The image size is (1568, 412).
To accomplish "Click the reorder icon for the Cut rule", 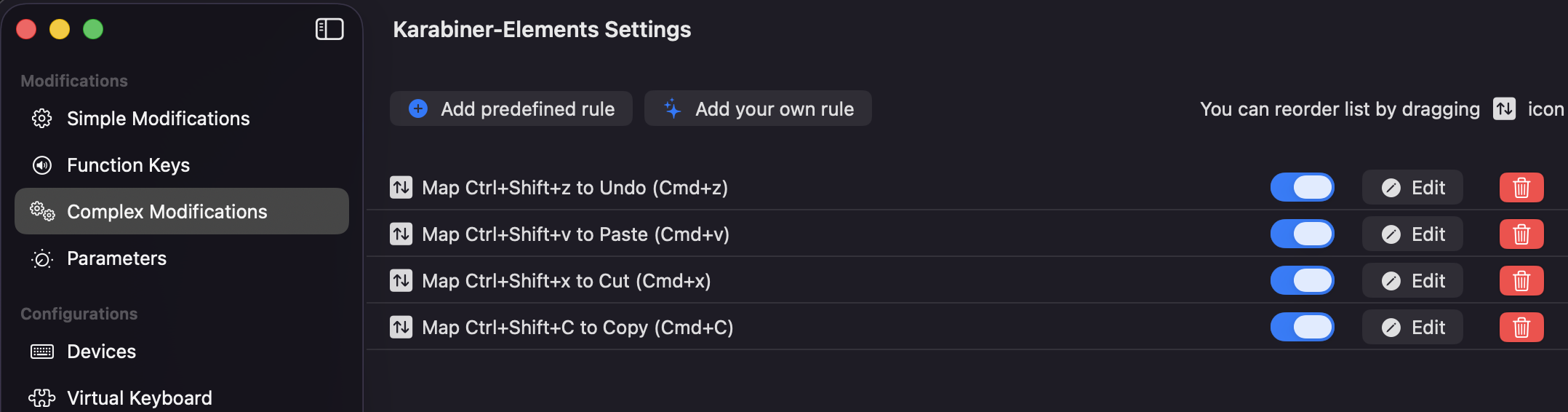I will point(401,281).
